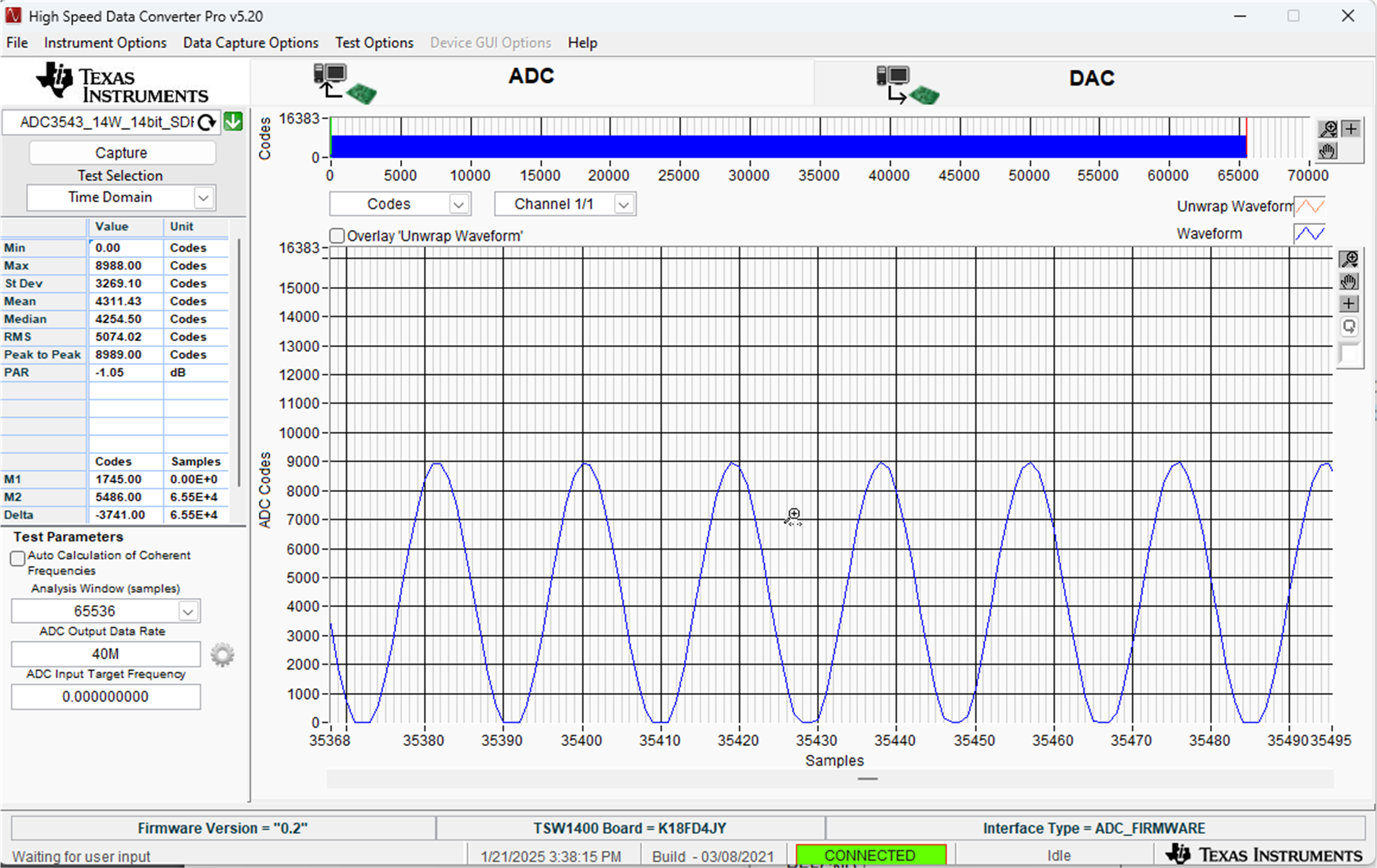Click the zoom tool in main graph palette
The height and width of the screenshot is (868, 1377).
tap(1349, 260)
